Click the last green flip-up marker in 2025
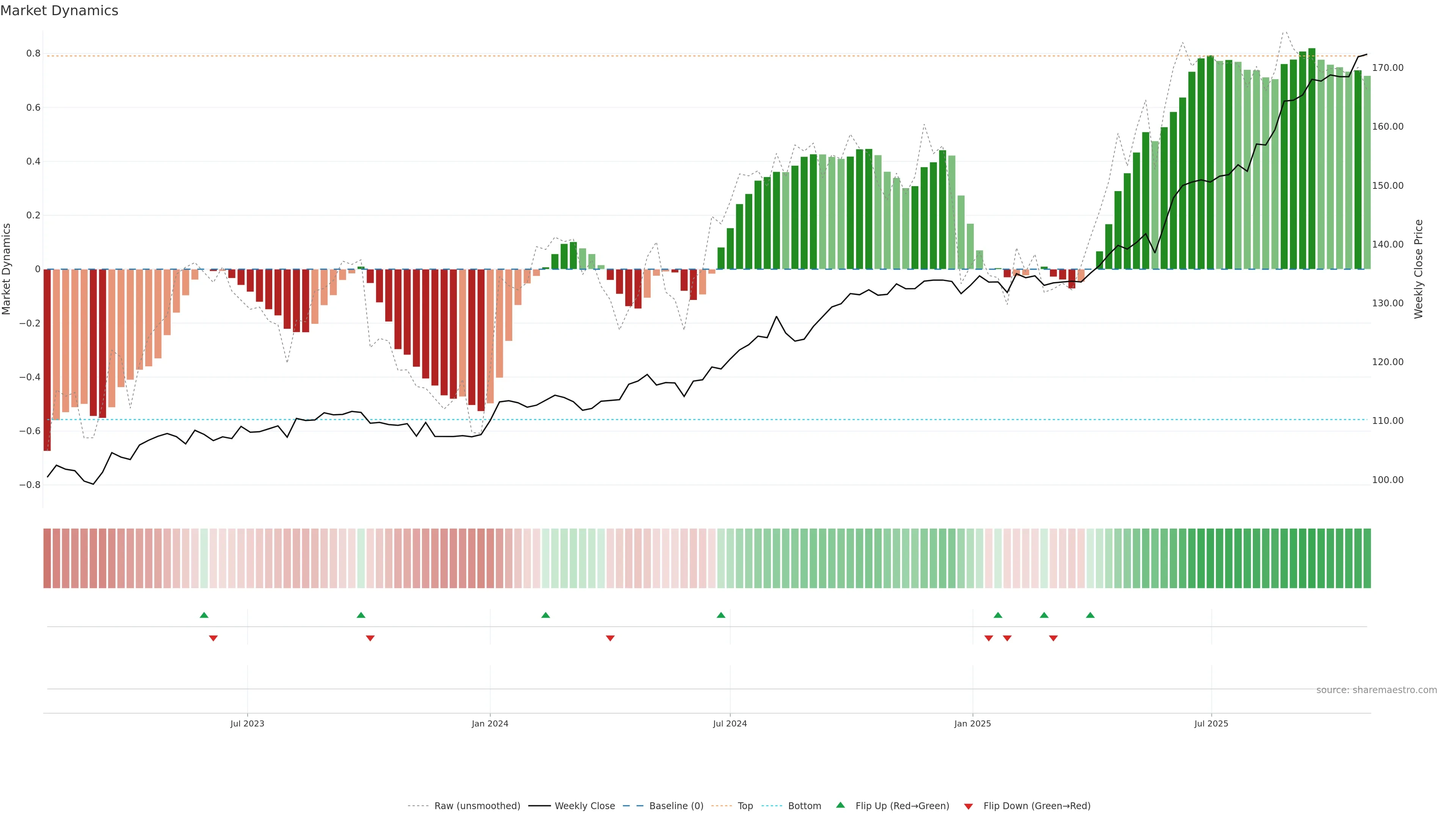This screenshot has width=1456, height=819. pyautogui.click(x=1090, y=615)
